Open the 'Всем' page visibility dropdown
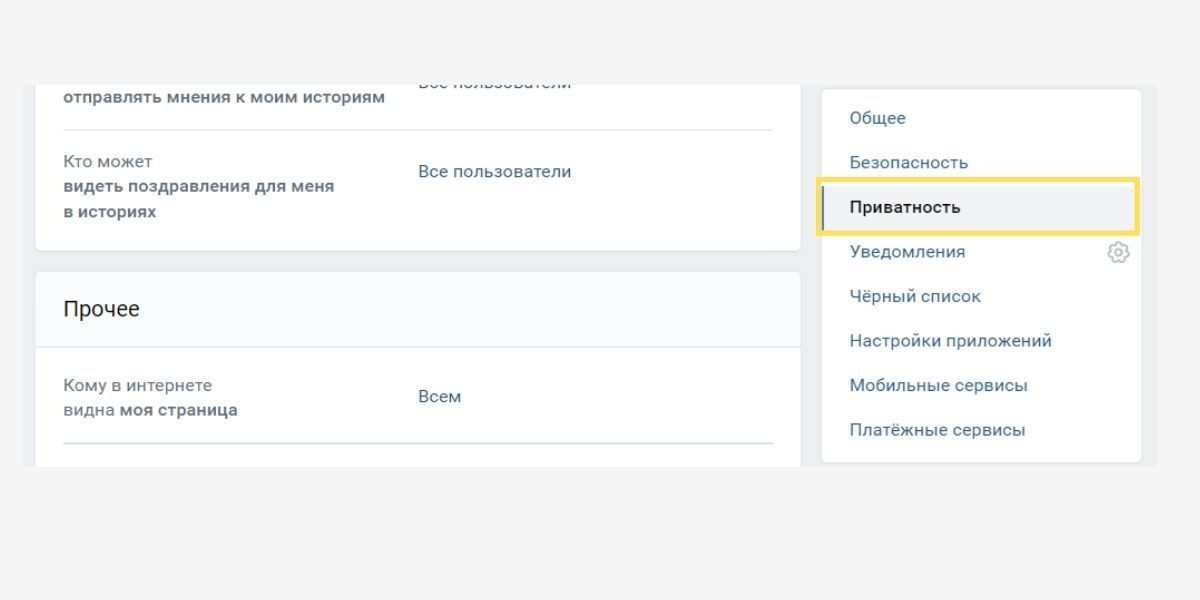This screenshot has height=600, width=1200. point(440,397)
